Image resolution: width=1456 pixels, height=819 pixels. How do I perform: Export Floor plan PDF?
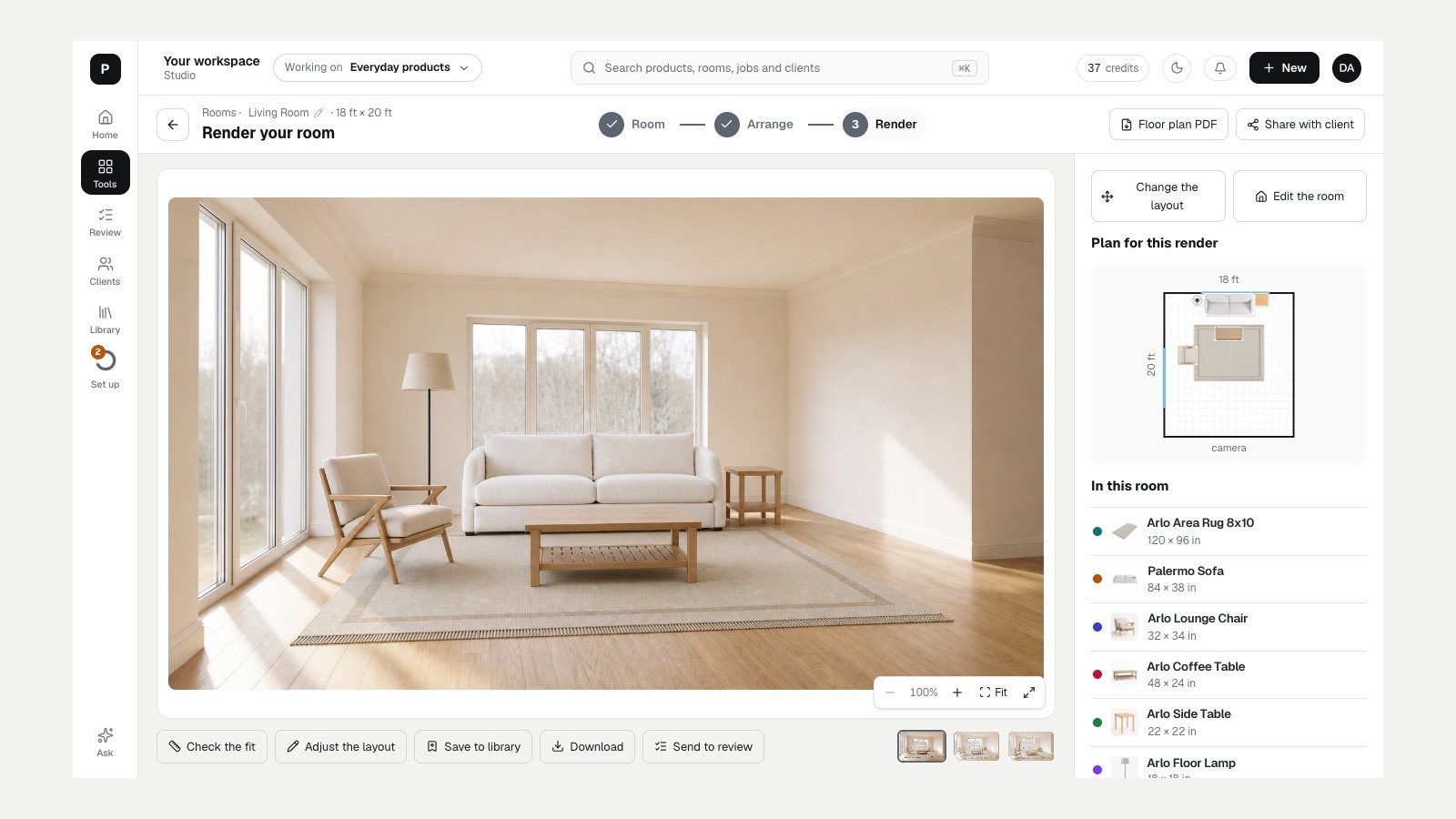pyautogui.click(x=1168, y=125)
